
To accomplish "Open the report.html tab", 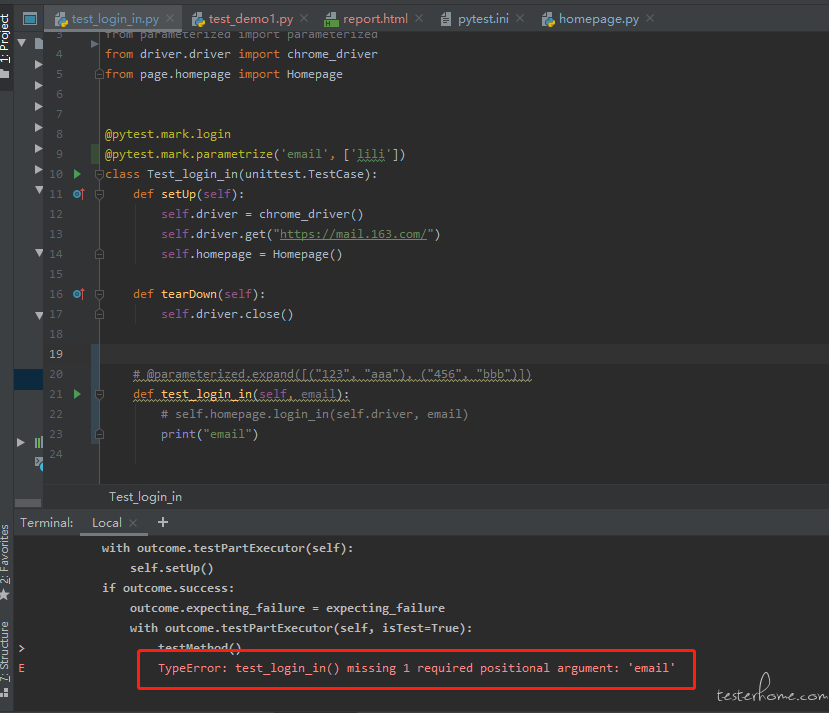I will 375,19.
